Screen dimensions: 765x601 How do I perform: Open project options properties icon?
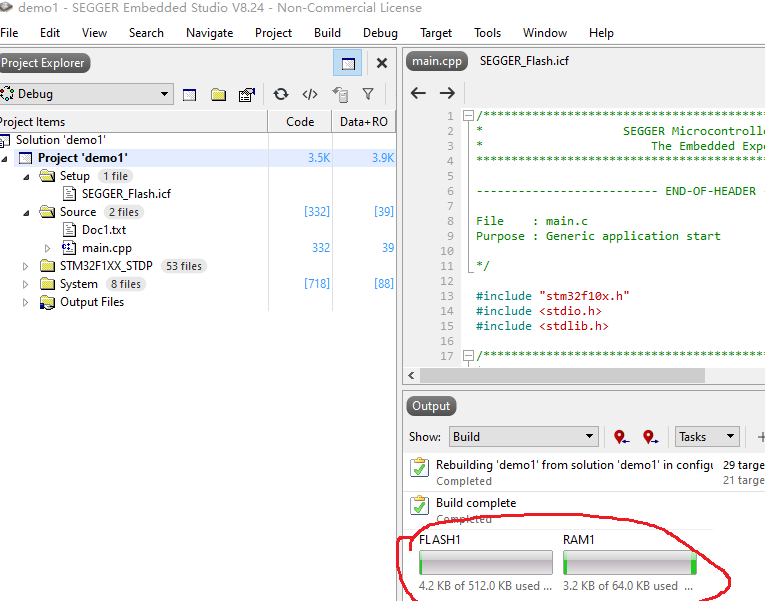(247, 95)
